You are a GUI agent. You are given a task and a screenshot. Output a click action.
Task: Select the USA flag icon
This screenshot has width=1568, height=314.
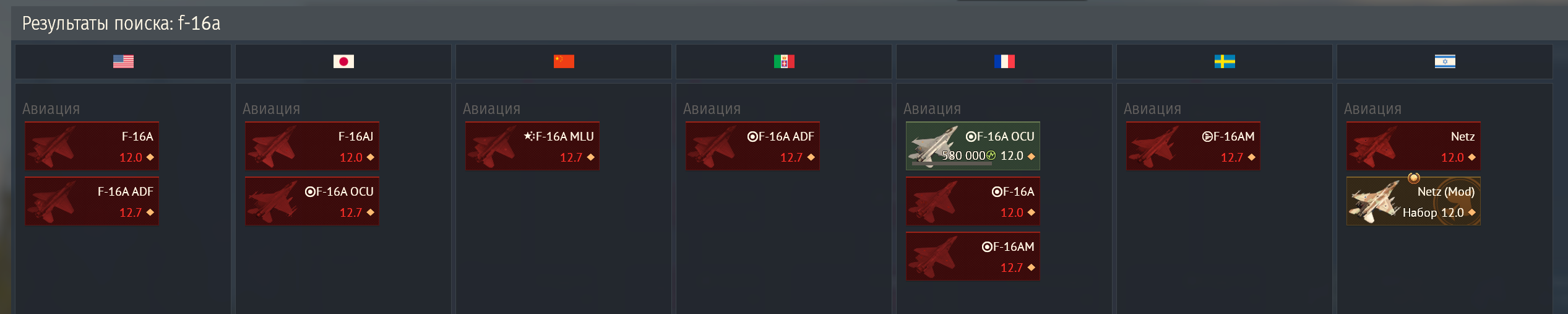(123, 61)
